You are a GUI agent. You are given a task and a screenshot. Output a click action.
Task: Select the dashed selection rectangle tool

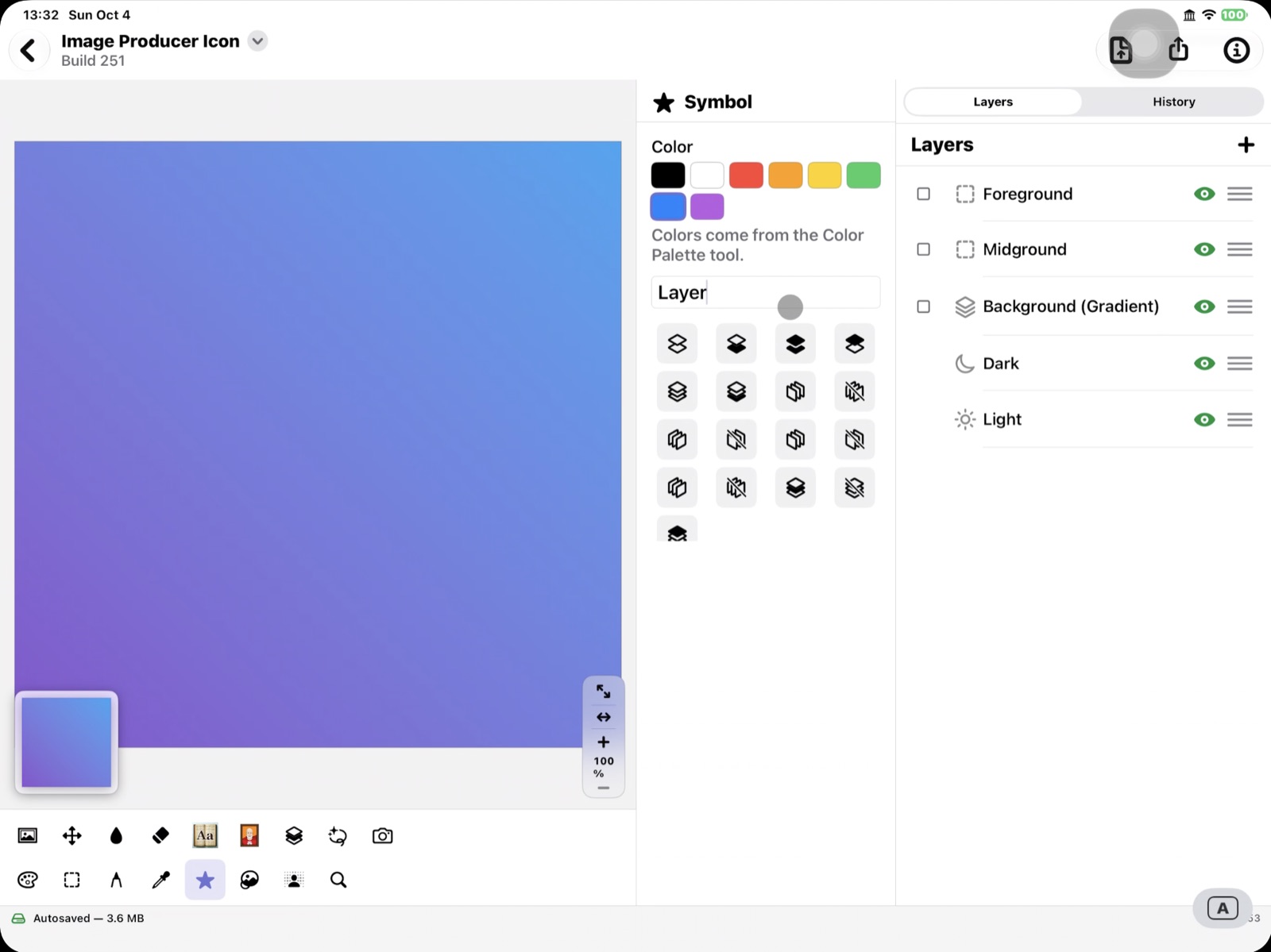[72, 880]
